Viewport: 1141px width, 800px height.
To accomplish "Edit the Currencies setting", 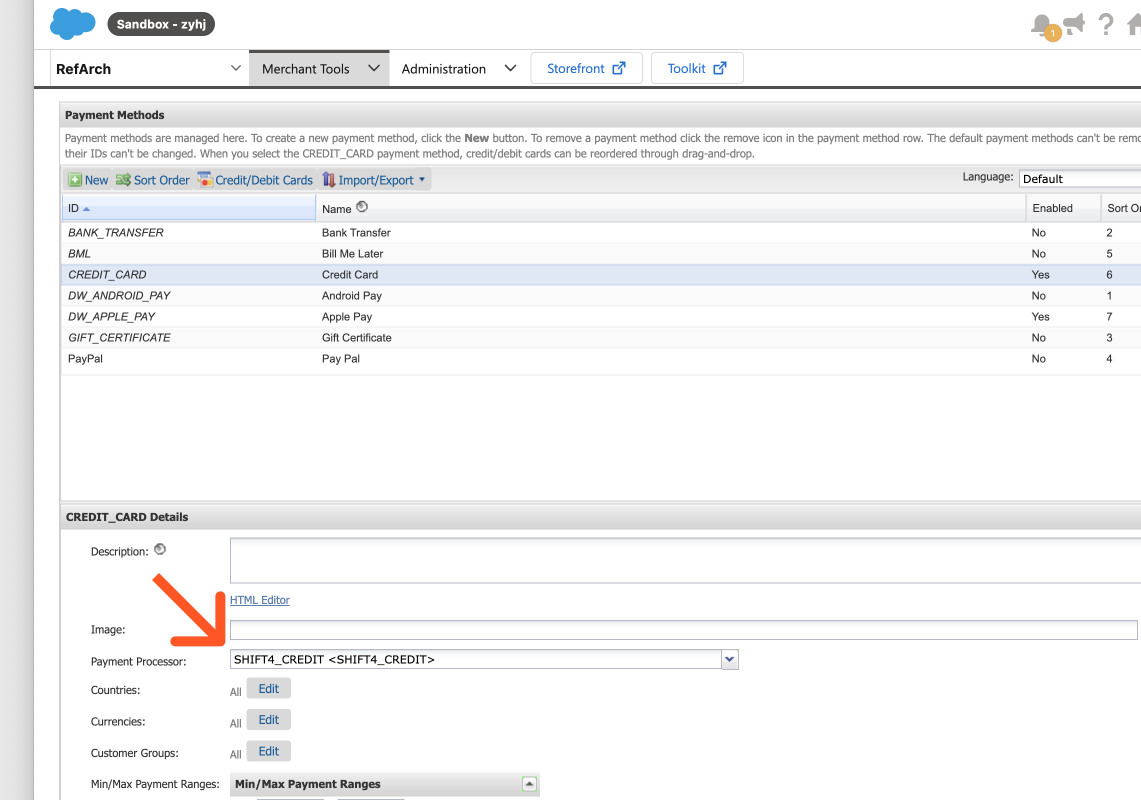I will coord(269,720).
